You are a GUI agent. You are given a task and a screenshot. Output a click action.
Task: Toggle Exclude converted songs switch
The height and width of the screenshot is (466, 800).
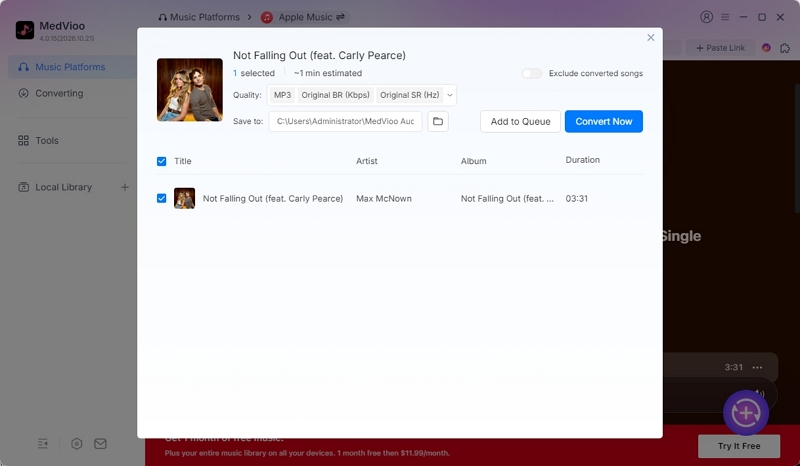tap(532, 73)
